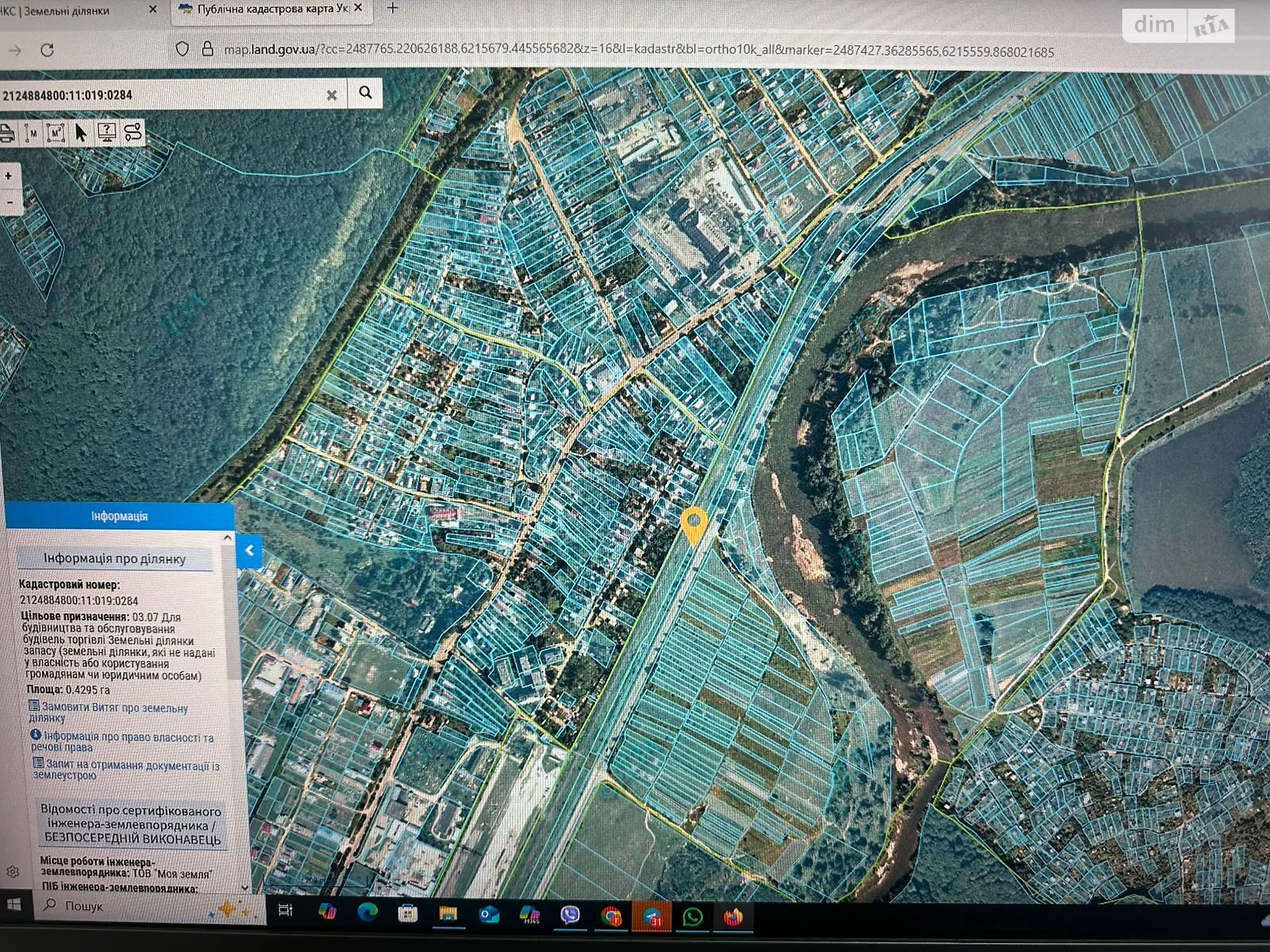The width and height of the screenshot is (1270, 952).
Task: Click the print map icon
Action: (7, 133)
